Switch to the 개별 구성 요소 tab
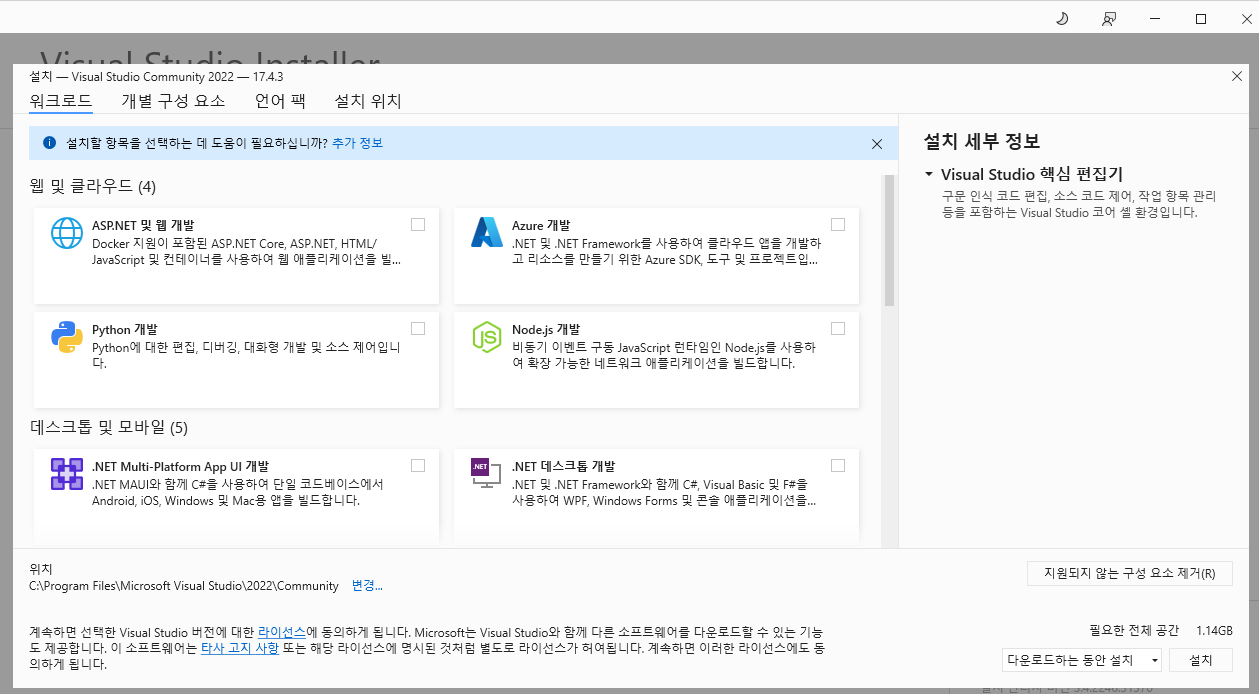Viewport: 1259px width, 694px height. point(173,101)
